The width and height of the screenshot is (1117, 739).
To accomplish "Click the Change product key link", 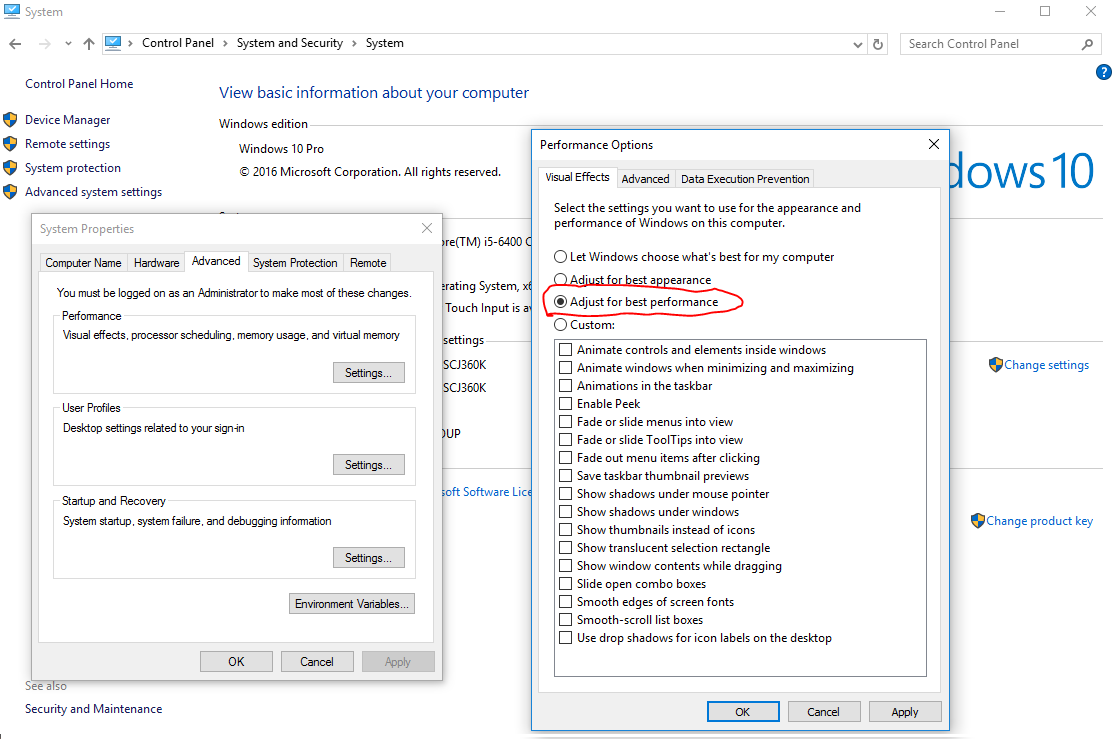I will (x=1039, y=521).
